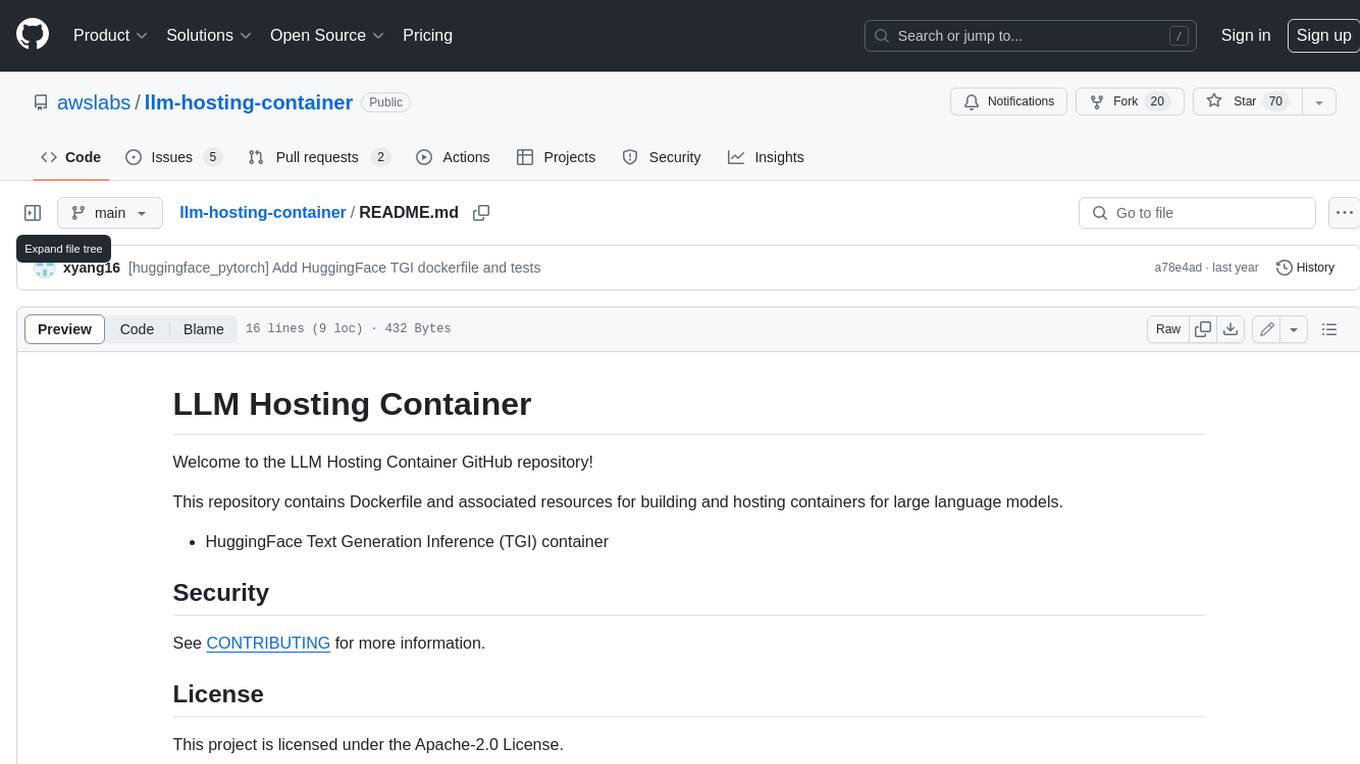Open more edit options dropdown
The image size is (1360, 764).
[1294, 329]
